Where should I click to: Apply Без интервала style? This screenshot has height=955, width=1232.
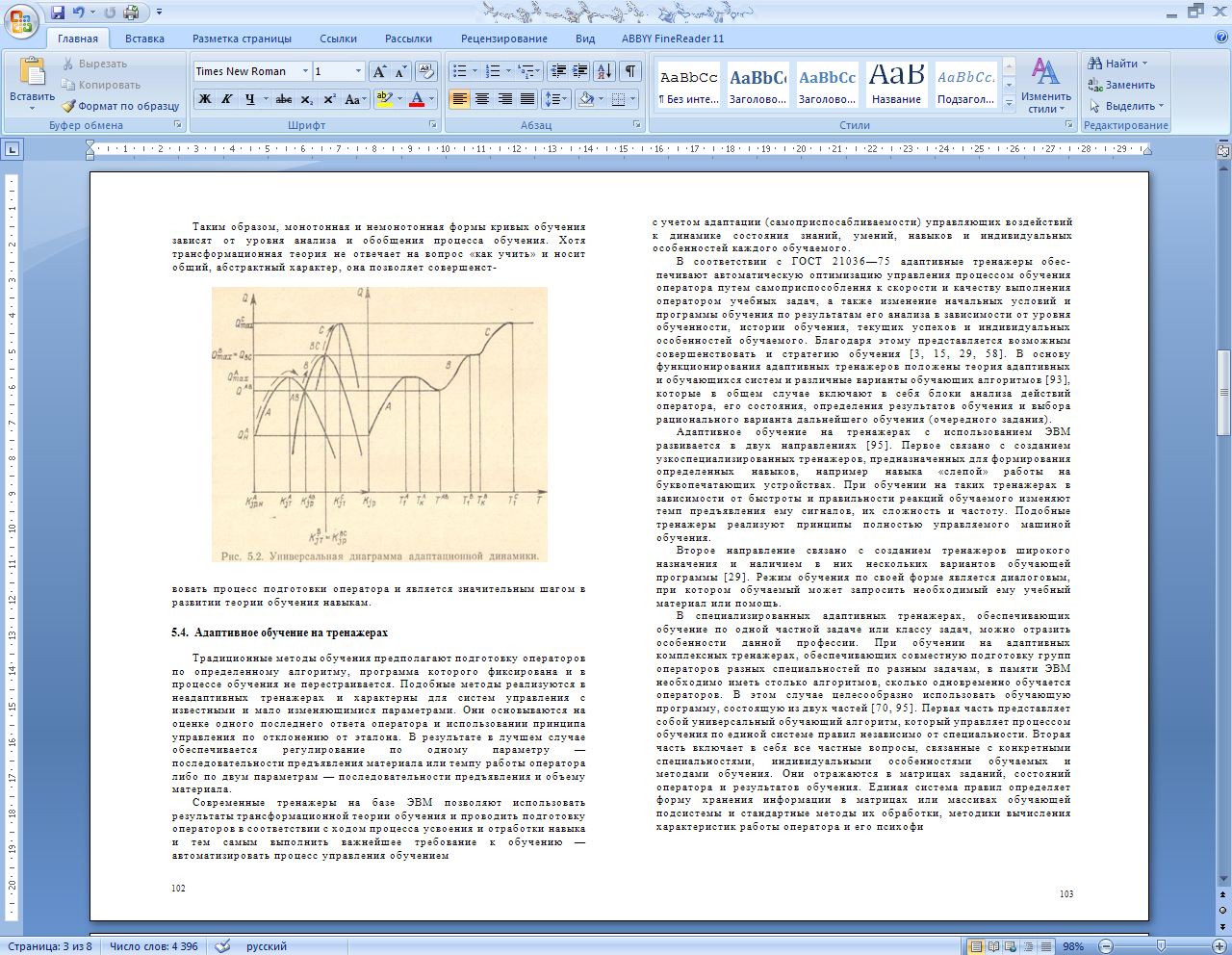tap(688, 85)
